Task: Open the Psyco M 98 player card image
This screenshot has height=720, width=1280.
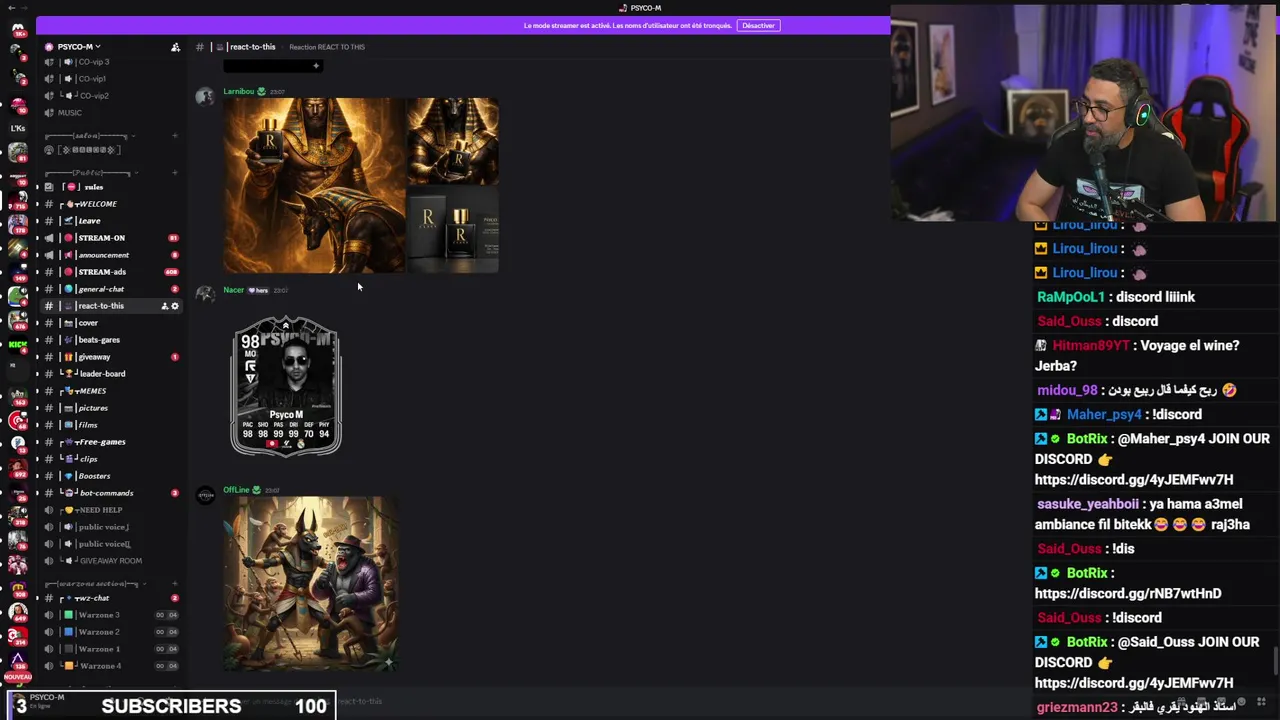Action: tap(286, 386)
